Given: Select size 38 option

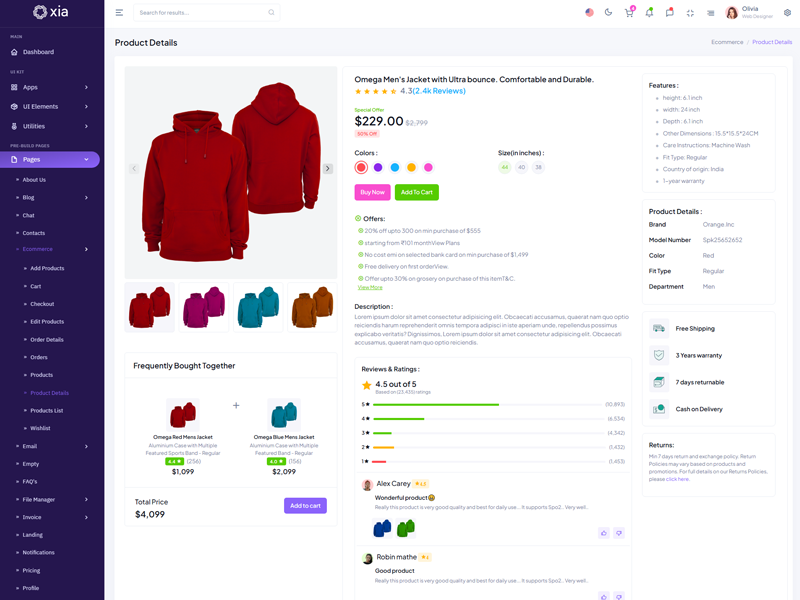Looking at the screenshot, I should tap(538, 167).
